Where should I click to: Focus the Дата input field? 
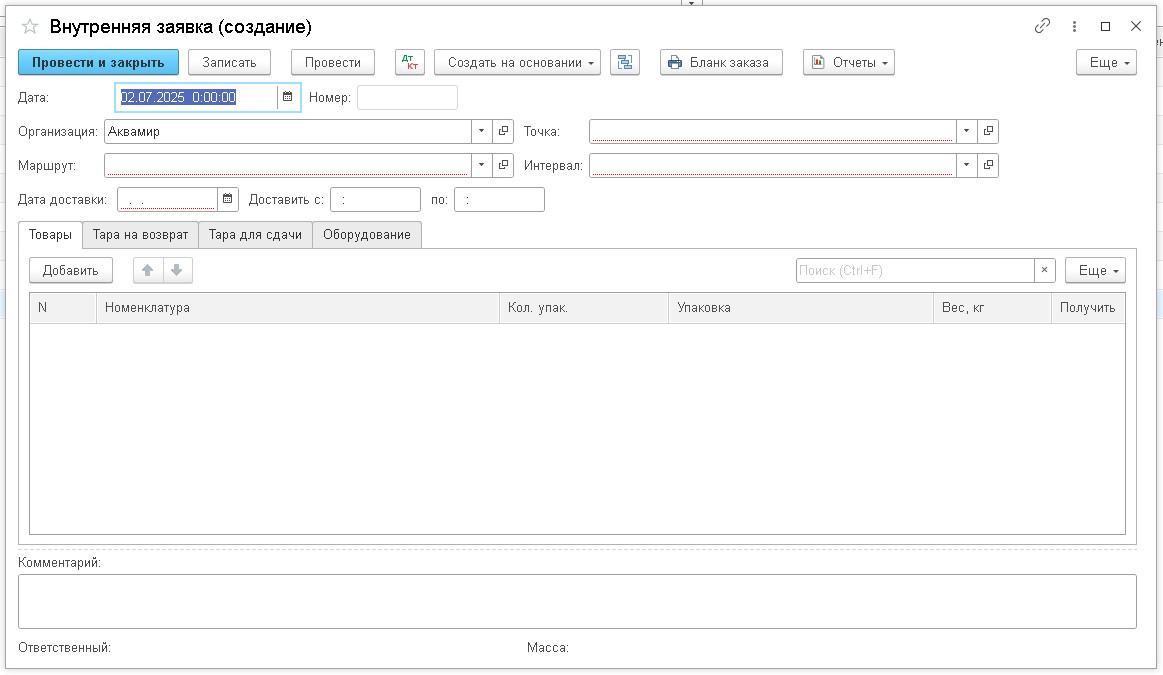pos(197,97)
